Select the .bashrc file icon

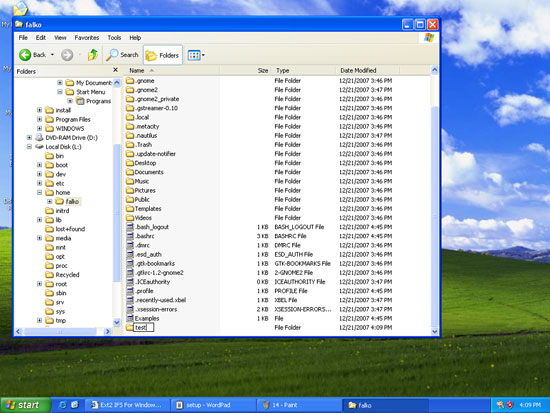click(x=130, y=236)
